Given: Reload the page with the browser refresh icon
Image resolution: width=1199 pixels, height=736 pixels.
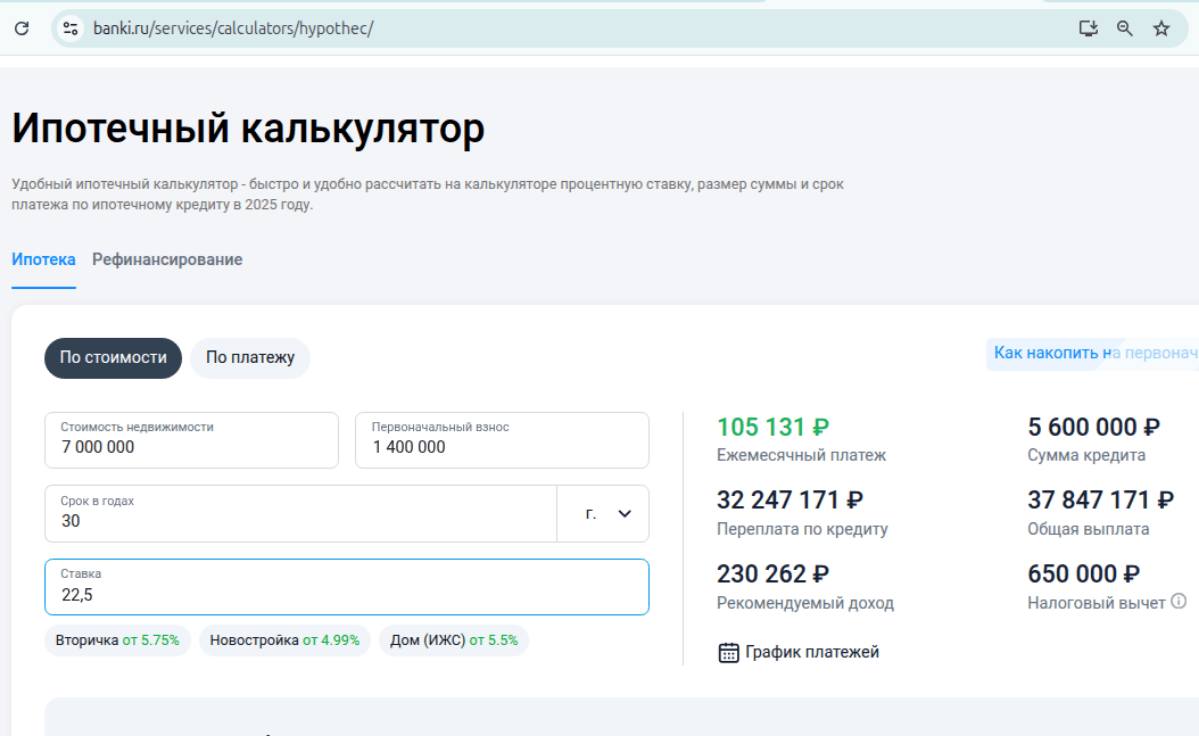Looking at the screenshot, I should coord(21,29).
